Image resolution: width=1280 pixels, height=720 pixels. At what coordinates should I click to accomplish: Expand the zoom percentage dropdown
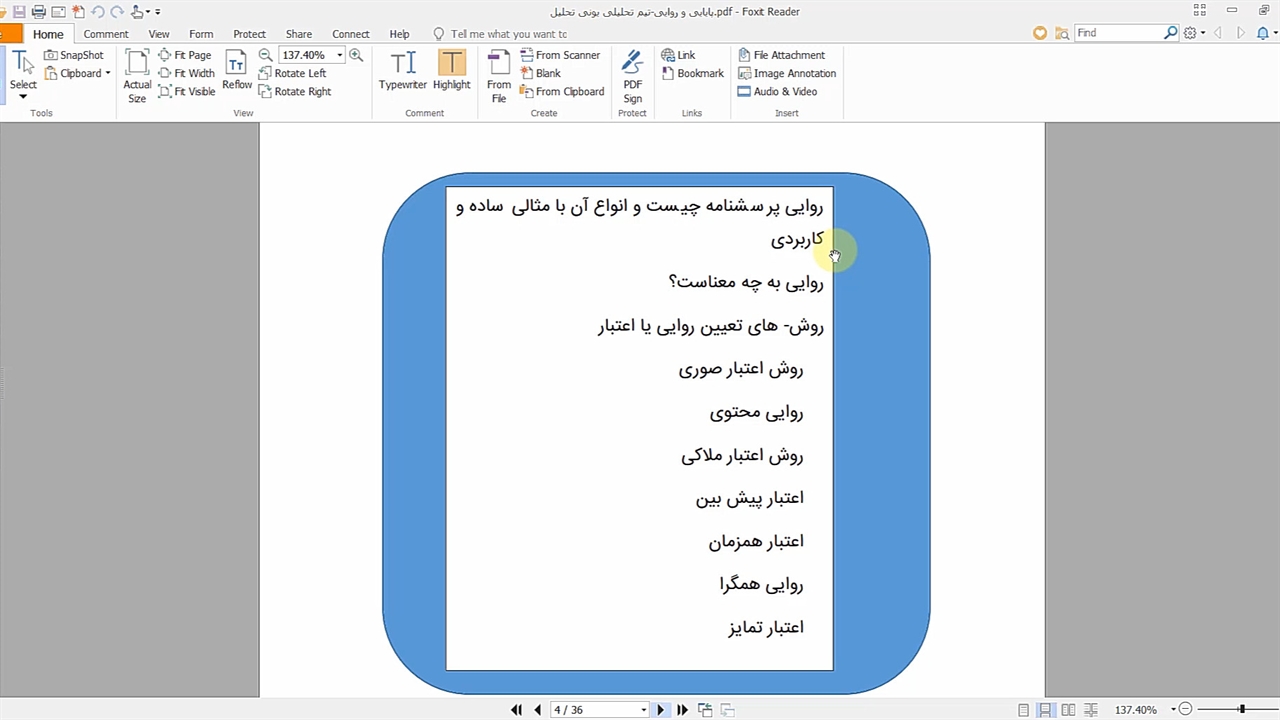click(340, 55)
